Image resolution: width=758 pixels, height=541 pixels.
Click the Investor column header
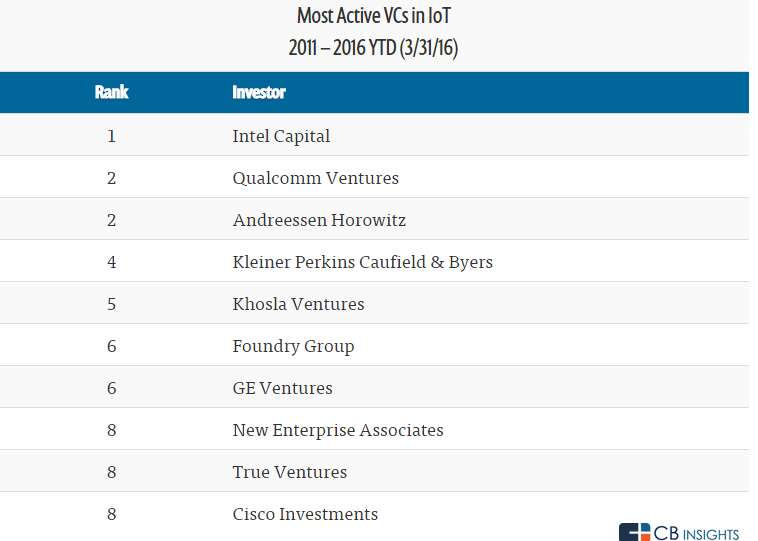(x=259, y=92)
